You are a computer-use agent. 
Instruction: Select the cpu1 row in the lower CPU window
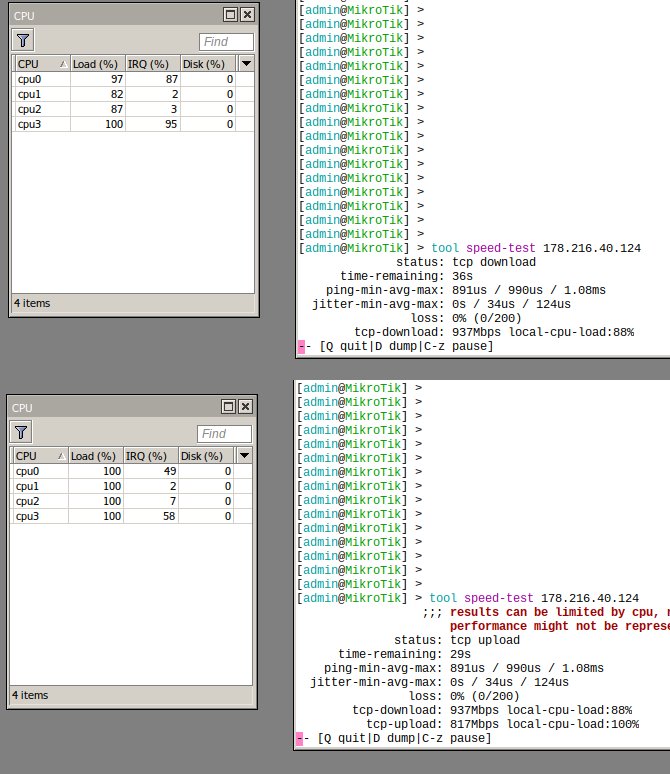pyautogui.click(x=131, y=486)
